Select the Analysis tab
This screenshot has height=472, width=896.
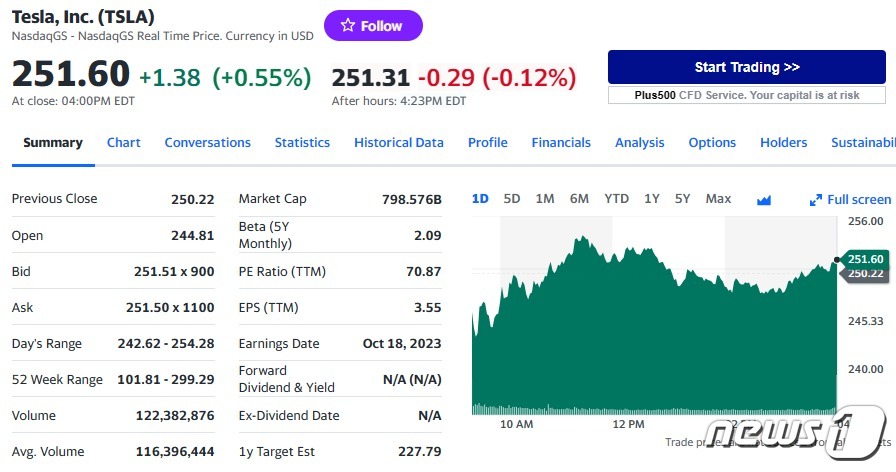coord(639,143)
